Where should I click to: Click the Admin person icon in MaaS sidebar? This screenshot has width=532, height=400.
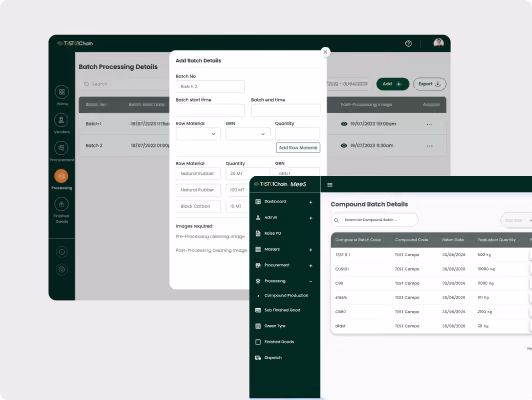(x=258, y=217)
